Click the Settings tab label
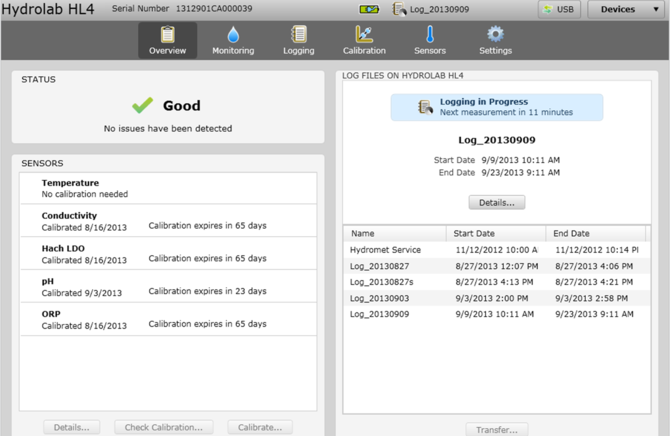The image size is (670, 436). pos(495,50)
